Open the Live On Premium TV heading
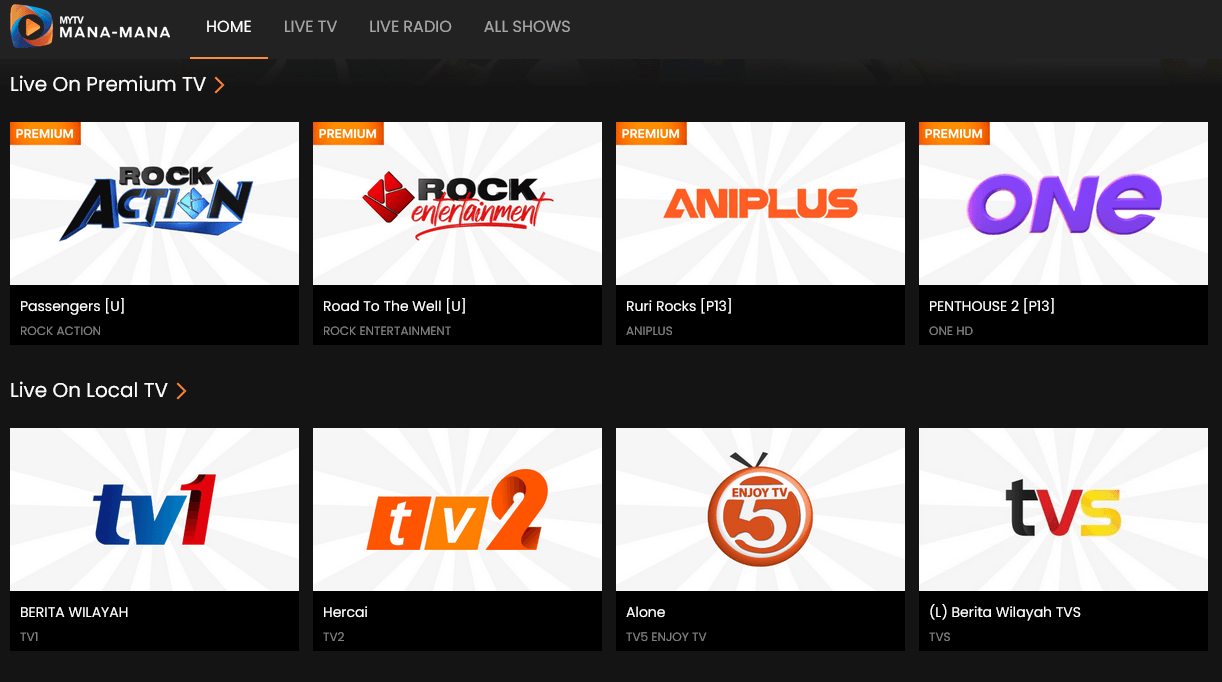Screen dimensions: 1222x682 click(108, 85)
